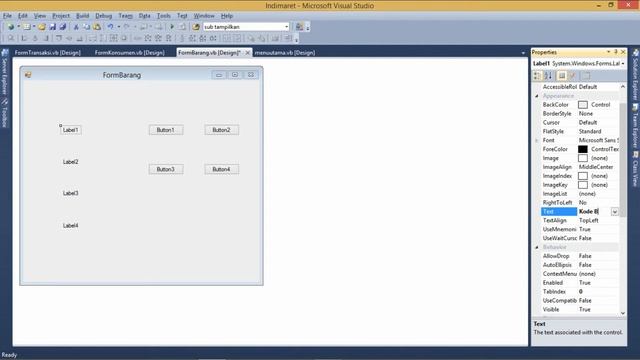Close the FormBarang.vb [Design] tab
Image resolution: width=640 pixels, height=360 pixels.
(x=247, y=53)
